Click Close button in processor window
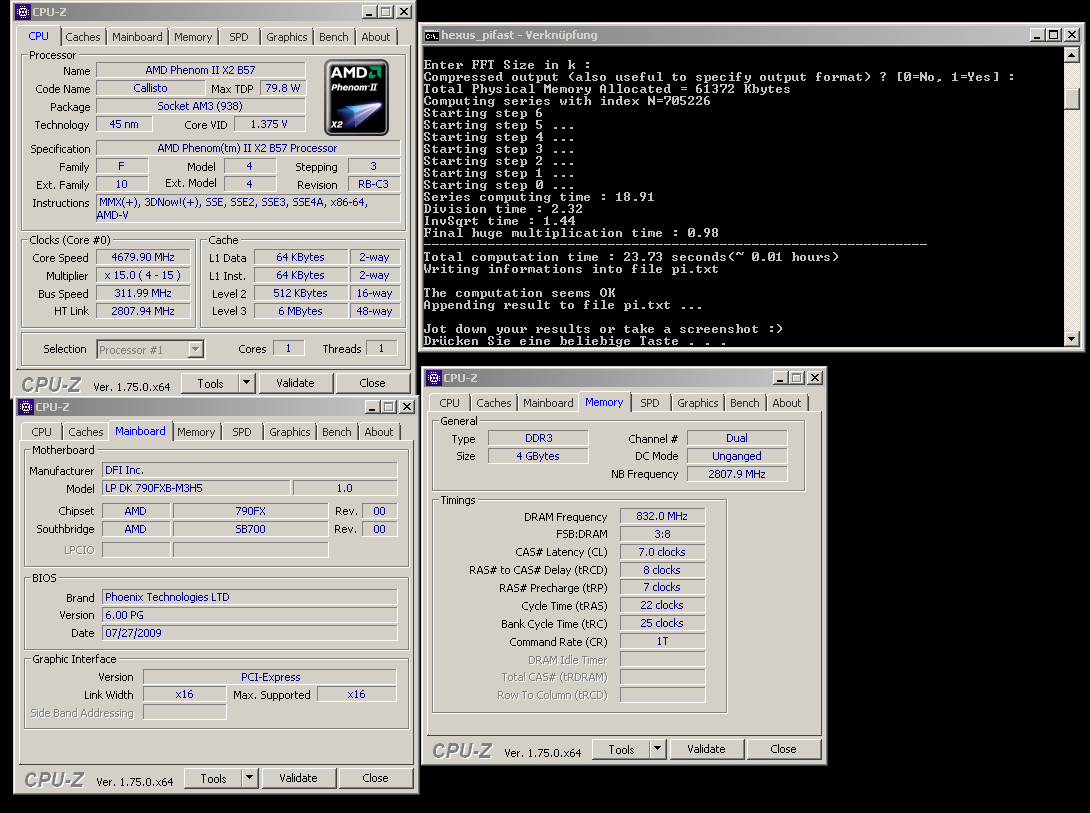1090x813 pixels. (372, 383)
